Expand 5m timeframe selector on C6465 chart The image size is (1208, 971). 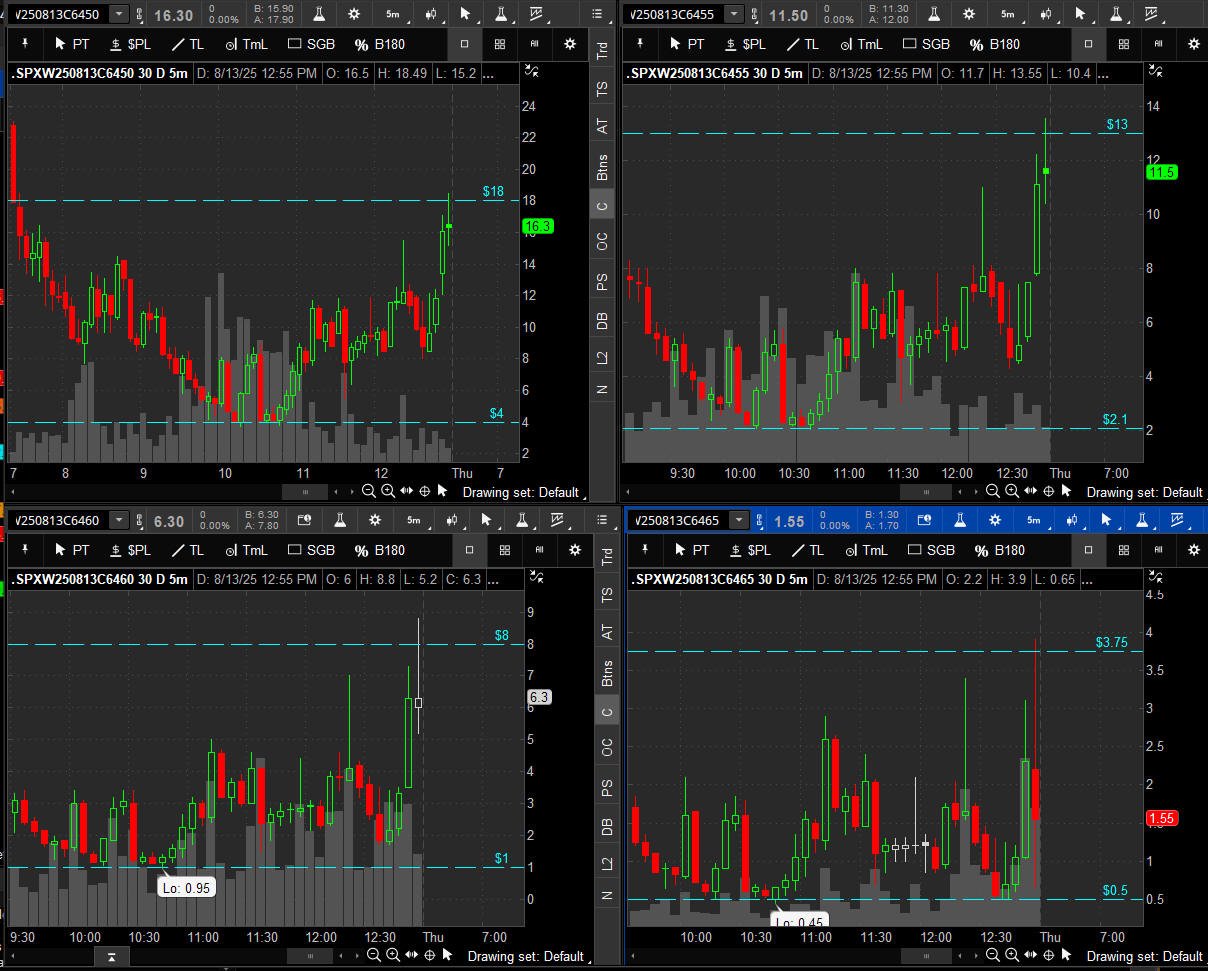point(1033,520)
